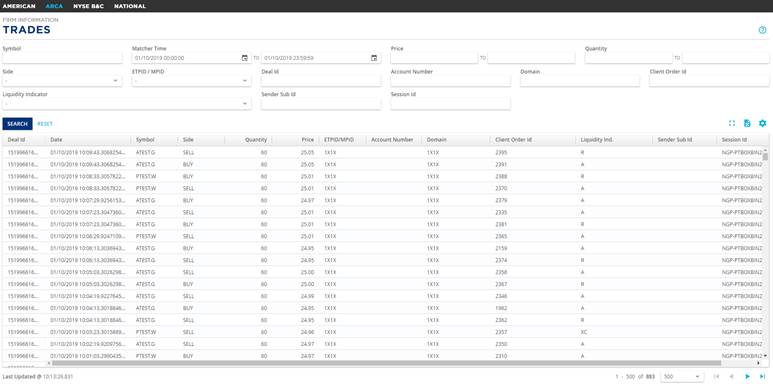
Task: Go to previous page of results
Action: click(x=732, y=377)
